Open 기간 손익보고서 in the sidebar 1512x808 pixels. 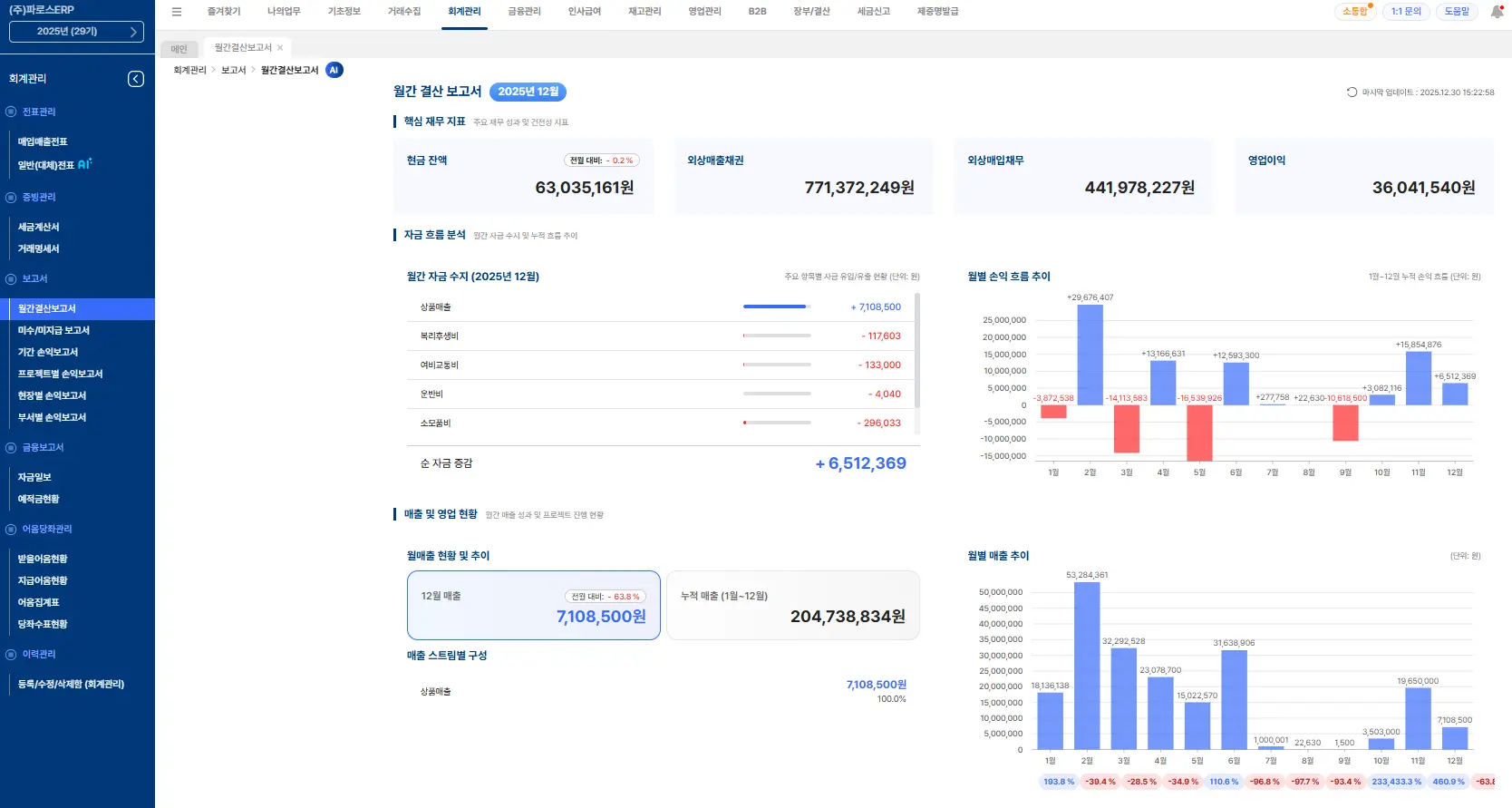click(48, 352)
